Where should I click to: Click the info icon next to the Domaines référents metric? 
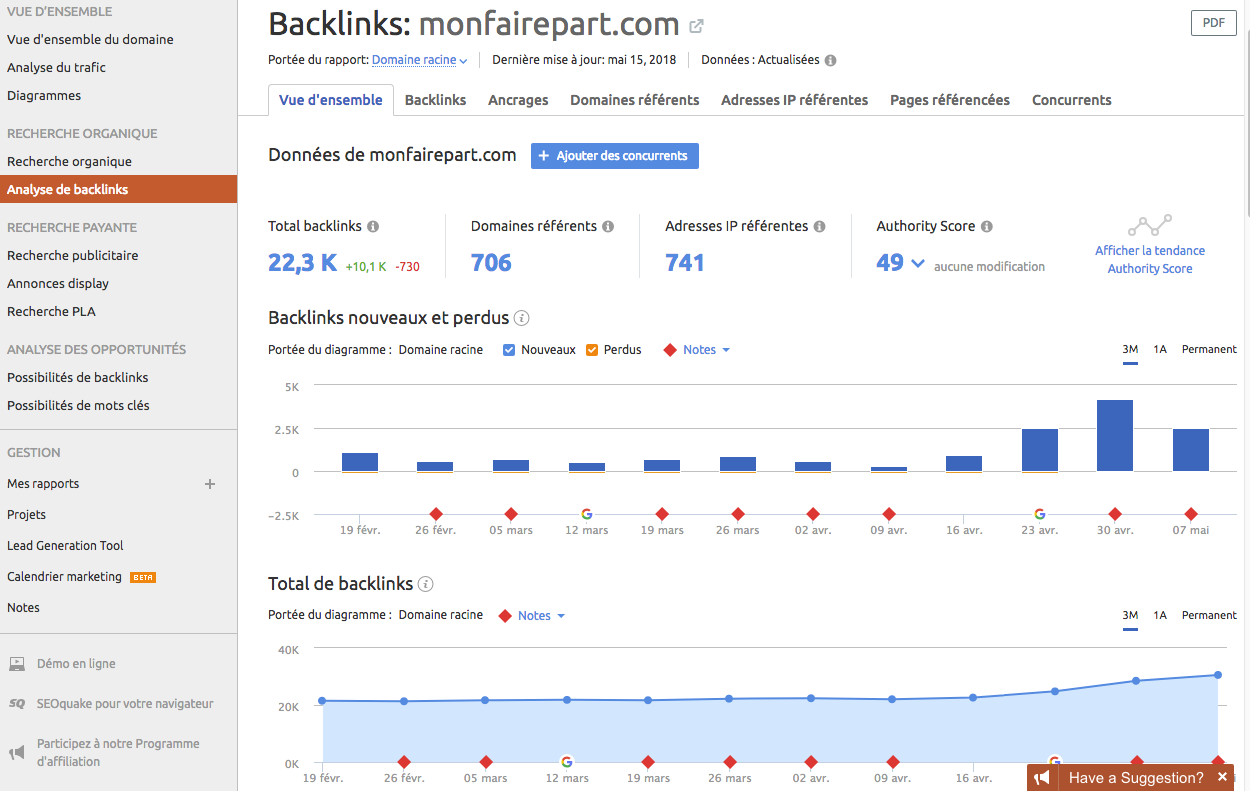608,227
